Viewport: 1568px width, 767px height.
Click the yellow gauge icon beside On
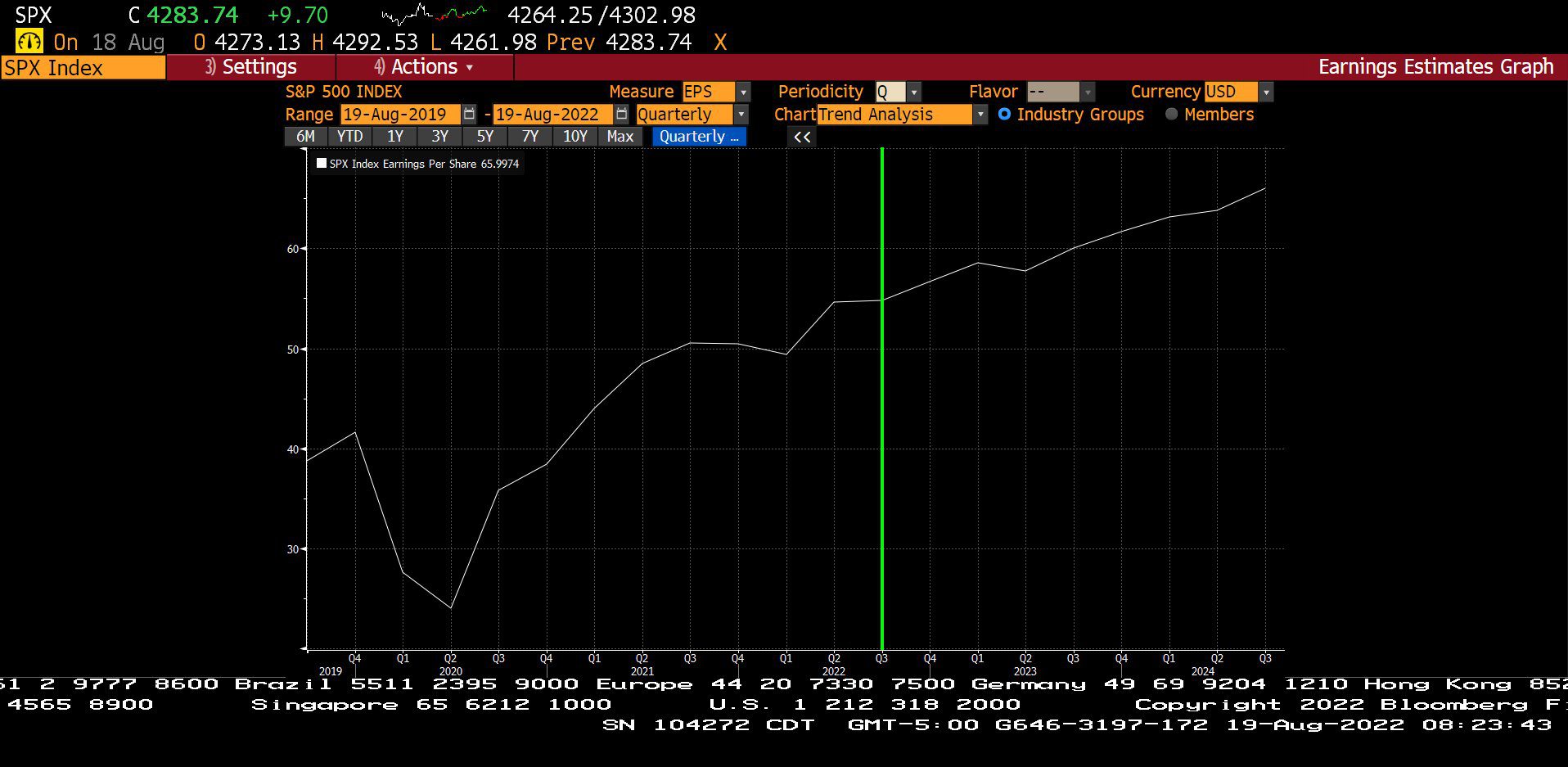point(29,42)
